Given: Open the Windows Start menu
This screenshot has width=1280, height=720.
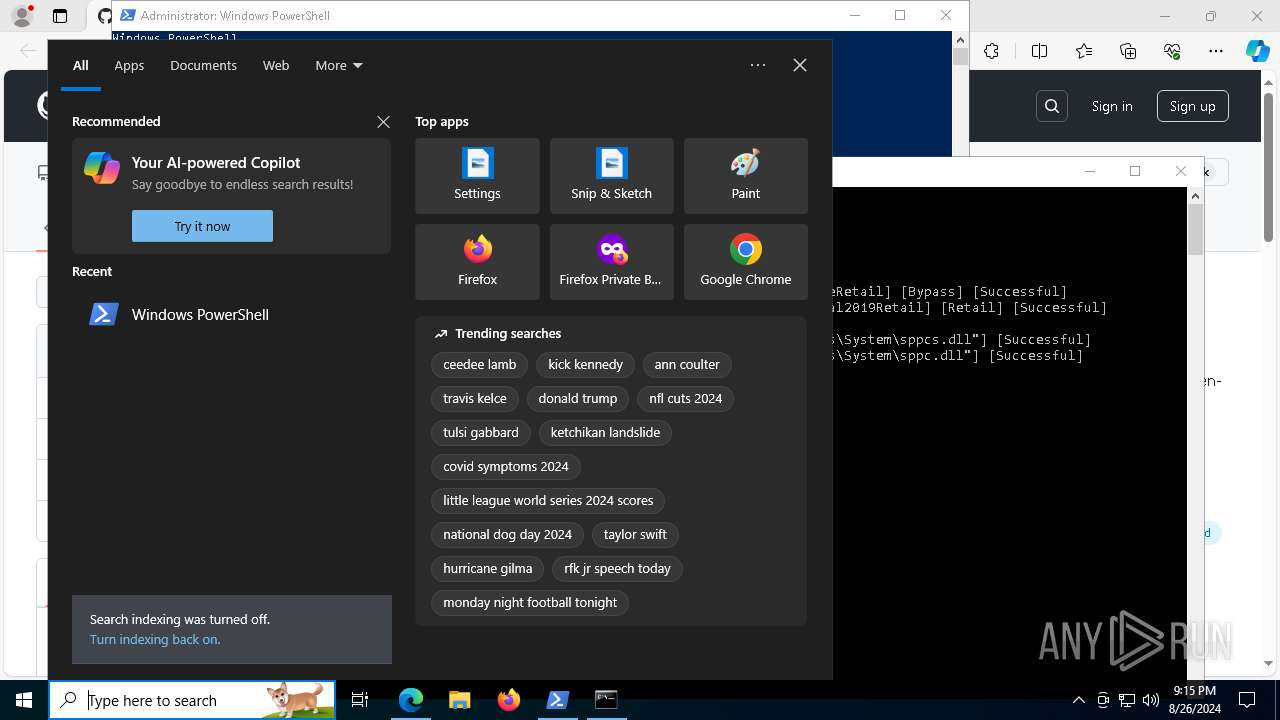Looking at the screenshot, I should tap(24, 700).
